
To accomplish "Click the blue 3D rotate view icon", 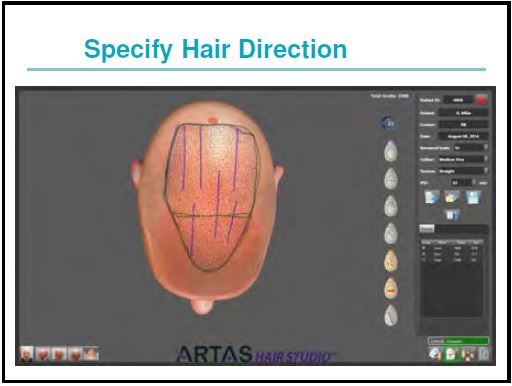I will pyautogui.click(x=389, y=123).
